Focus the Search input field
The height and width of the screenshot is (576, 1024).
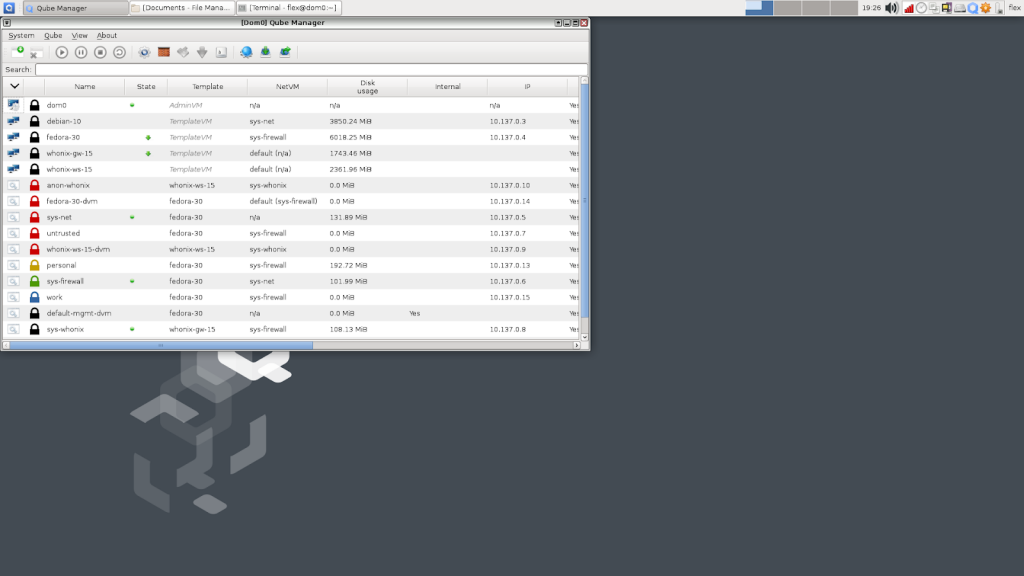[x=311, y=69]
